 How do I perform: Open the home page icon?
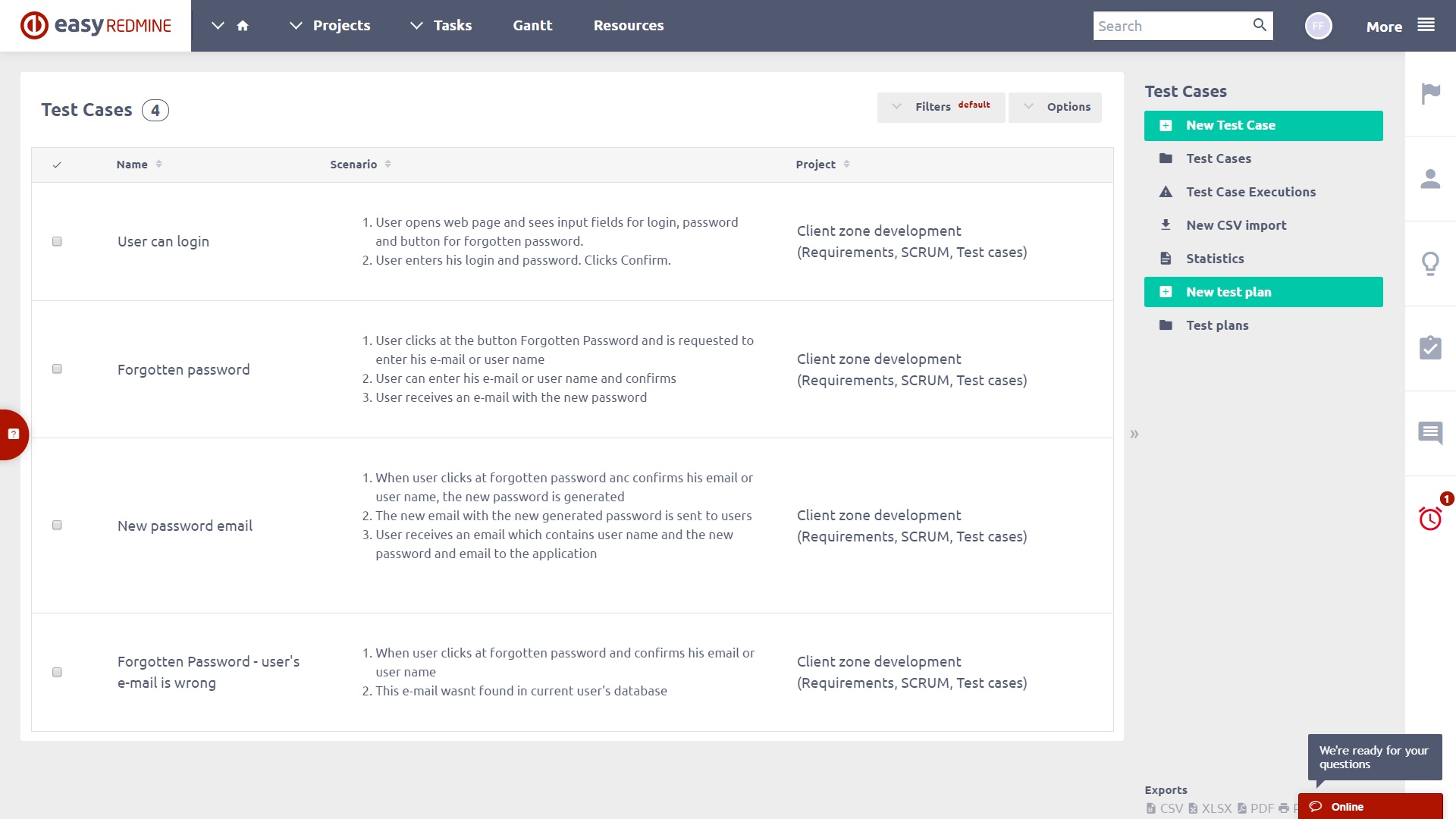point(243,26)
